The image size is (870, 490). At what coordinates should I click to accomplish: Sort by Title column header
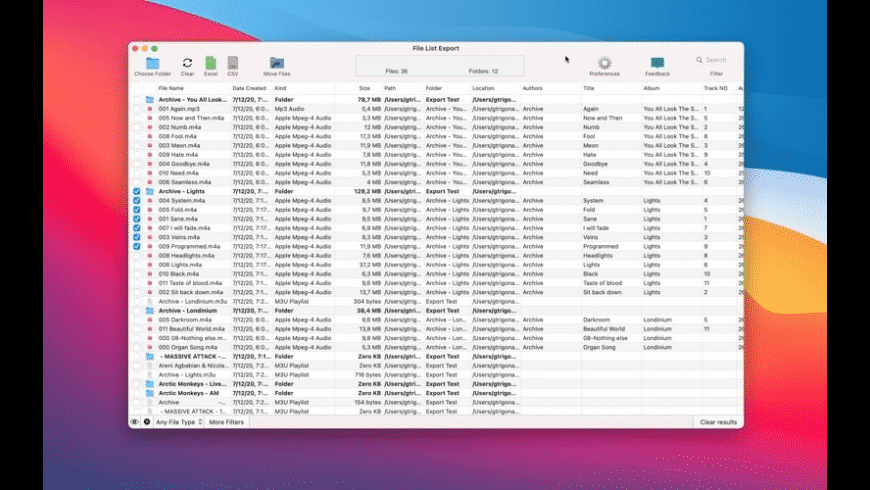click(589, 88)
